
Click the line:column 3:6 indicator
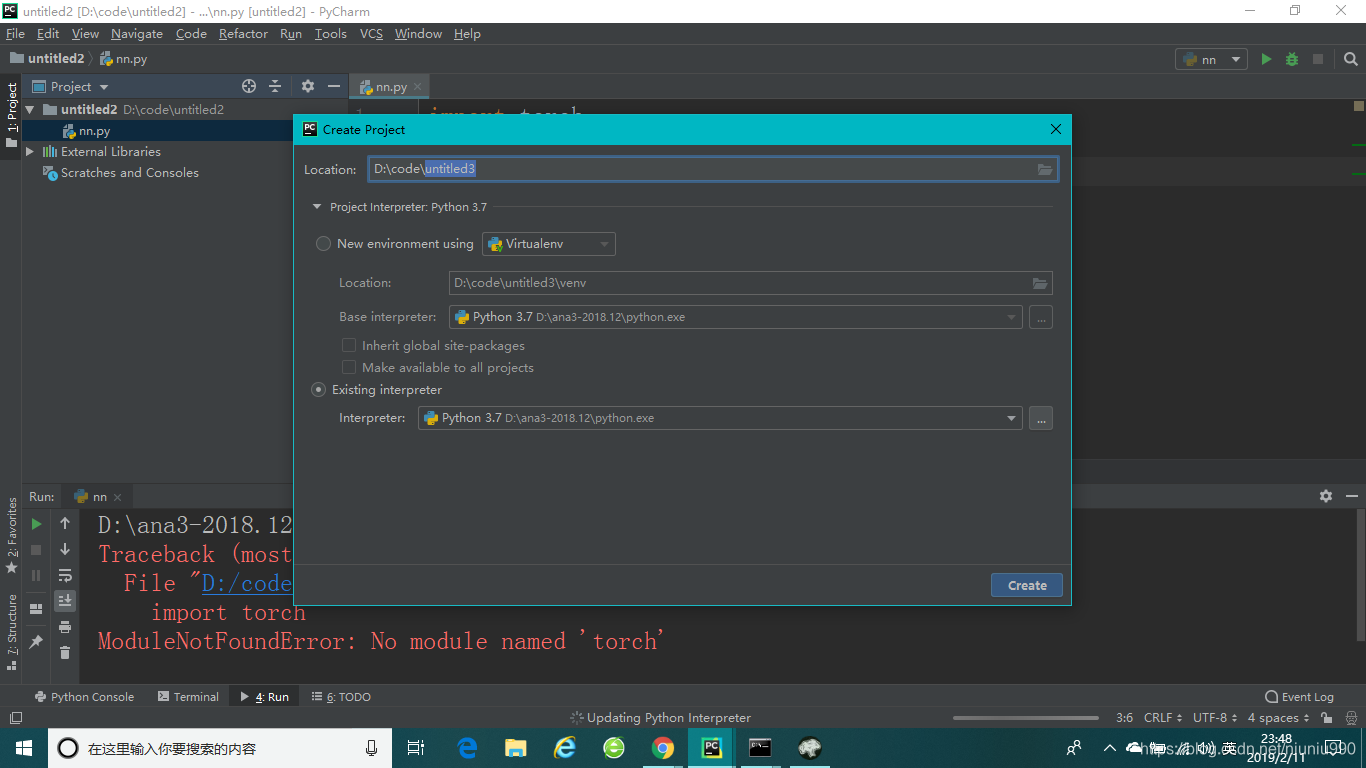(1124, 718)
